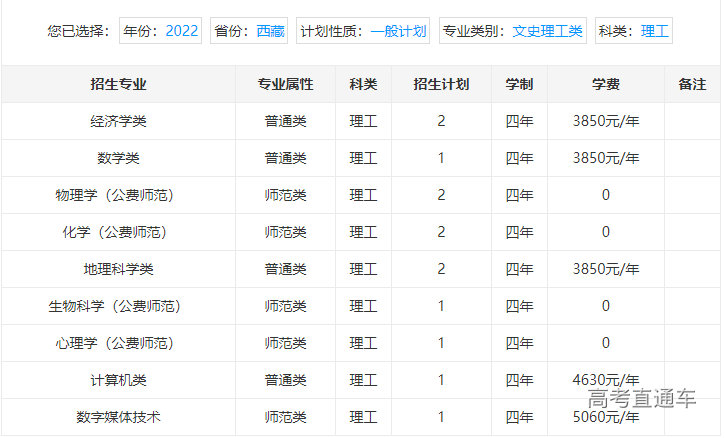Select the 西藏 province filter
The height and width of the screenshot is (438, 725).
pyautogui.click(x=269, y=31)
